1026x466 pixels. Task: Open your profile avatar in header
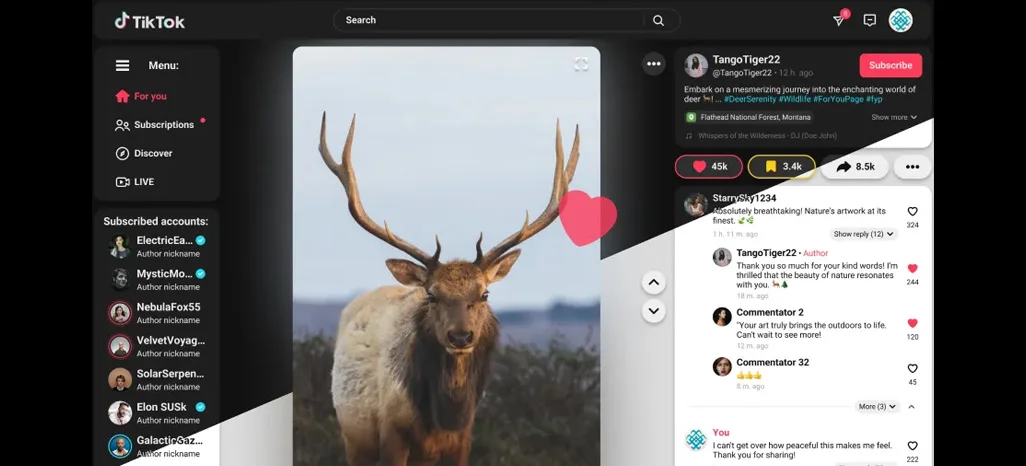900,20
